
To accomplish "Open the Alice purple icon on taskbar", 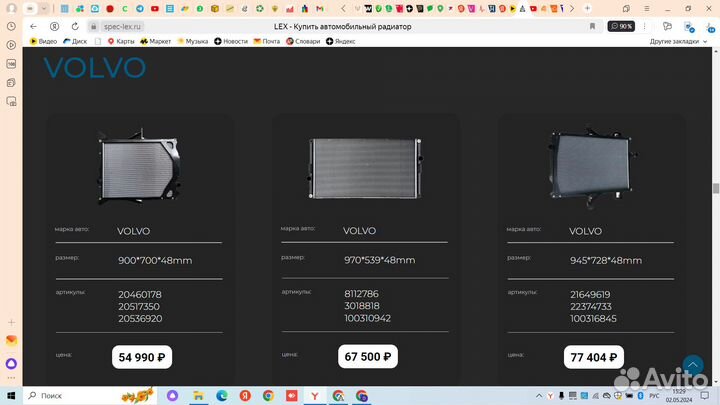I will click(172, 396).
